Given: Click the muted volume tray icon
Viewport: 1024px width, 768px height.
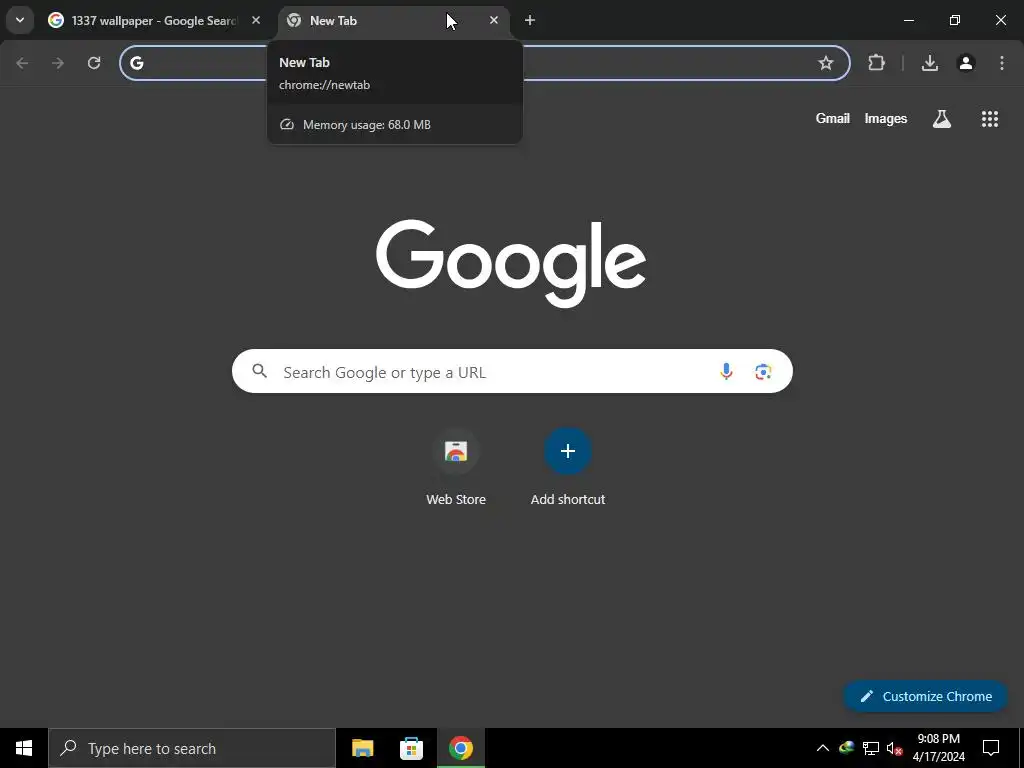Looking at the screenshot, I should click(895, 748).
